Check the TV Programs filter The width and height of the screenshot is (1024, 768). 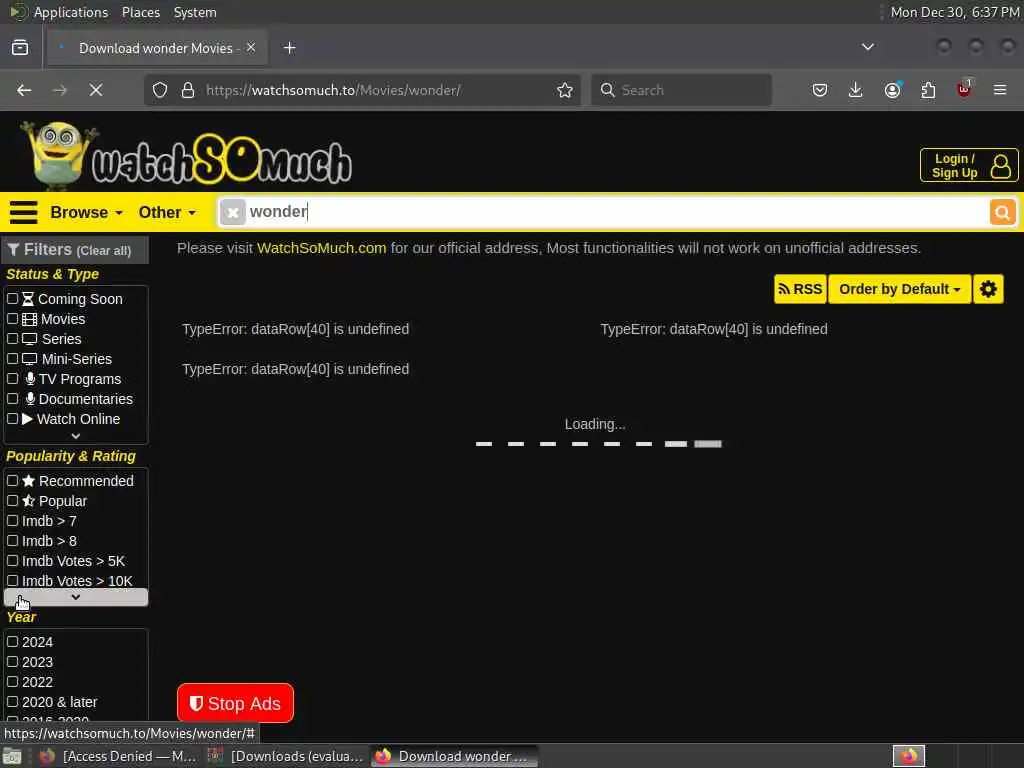pyautogui.click(x=12, y=379)
